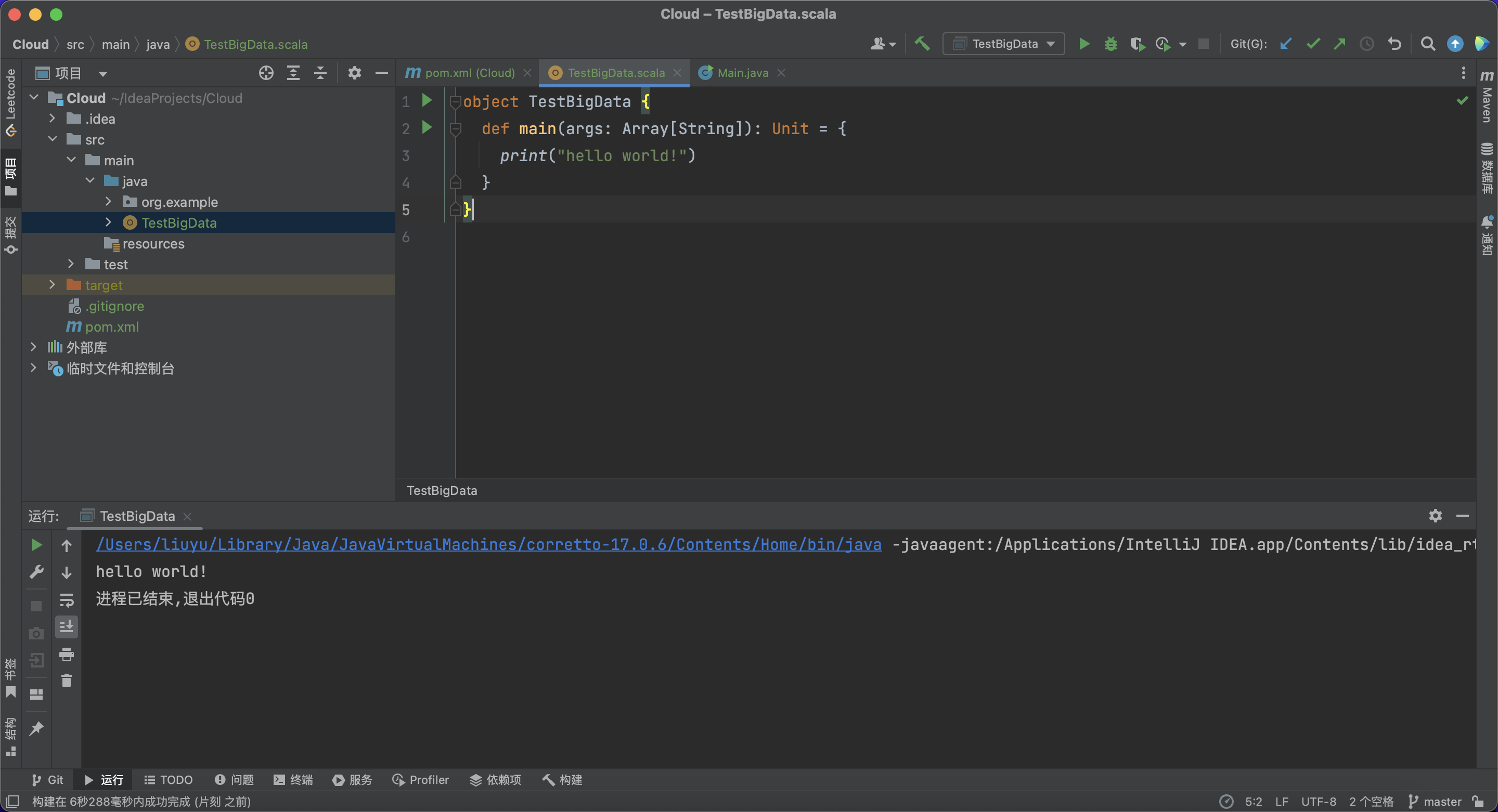Hide the project panel with minus icon
This screenshot has width=1498, height=812.
(381, 73)
